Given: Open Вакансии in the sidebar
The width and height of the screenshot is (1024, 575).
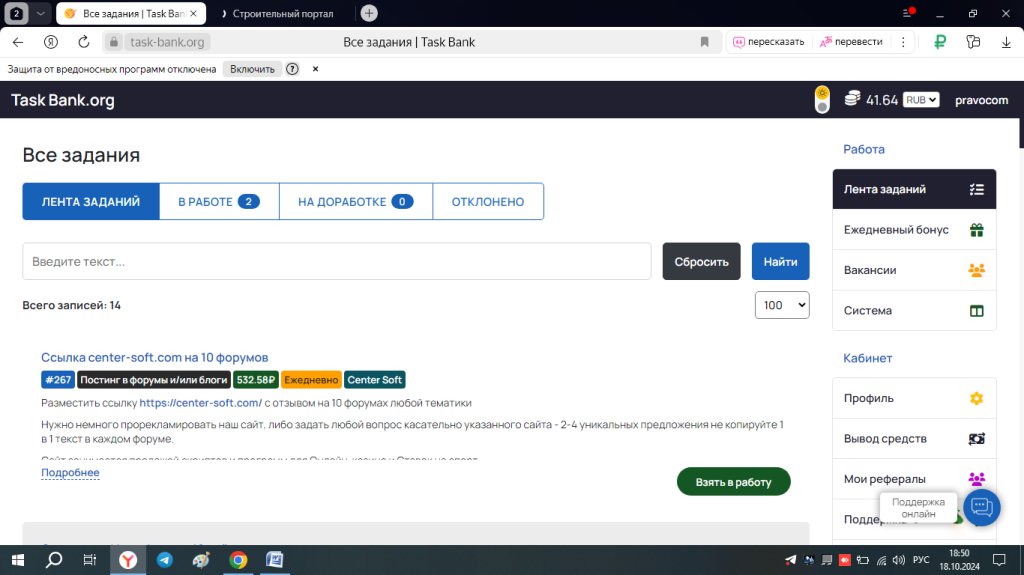Looking at the screenshot, I should coord(914,270).
